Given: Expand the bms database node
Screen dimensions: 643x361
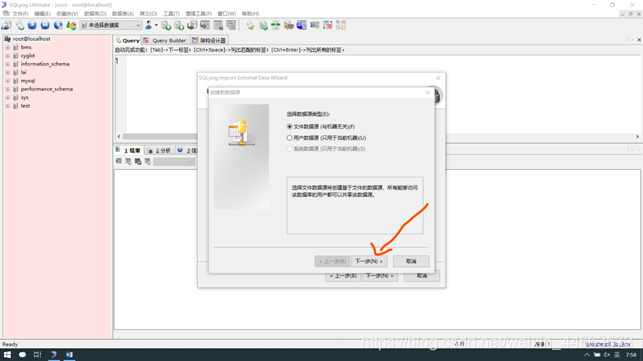Looking at the screenshot, I should pyautogui.click(x=7, y=47).
